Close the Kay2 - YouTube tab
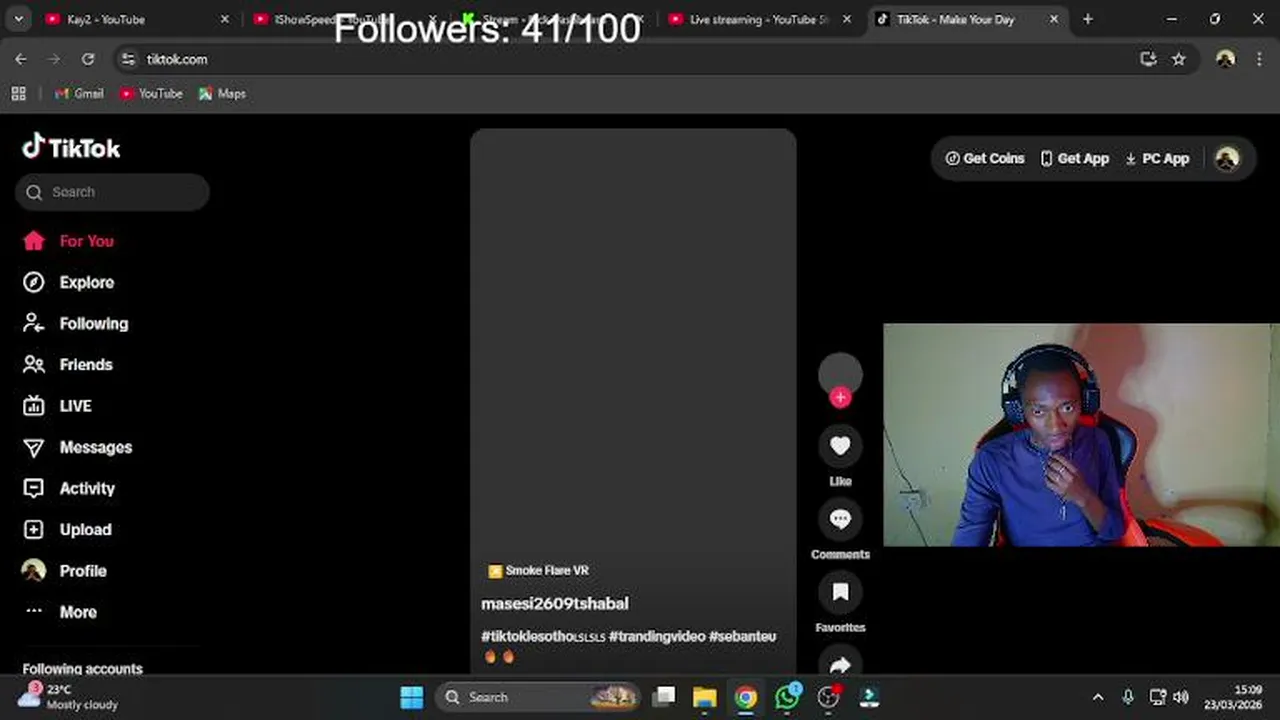The image size is (1280, 720). click(x=224, y=19)
